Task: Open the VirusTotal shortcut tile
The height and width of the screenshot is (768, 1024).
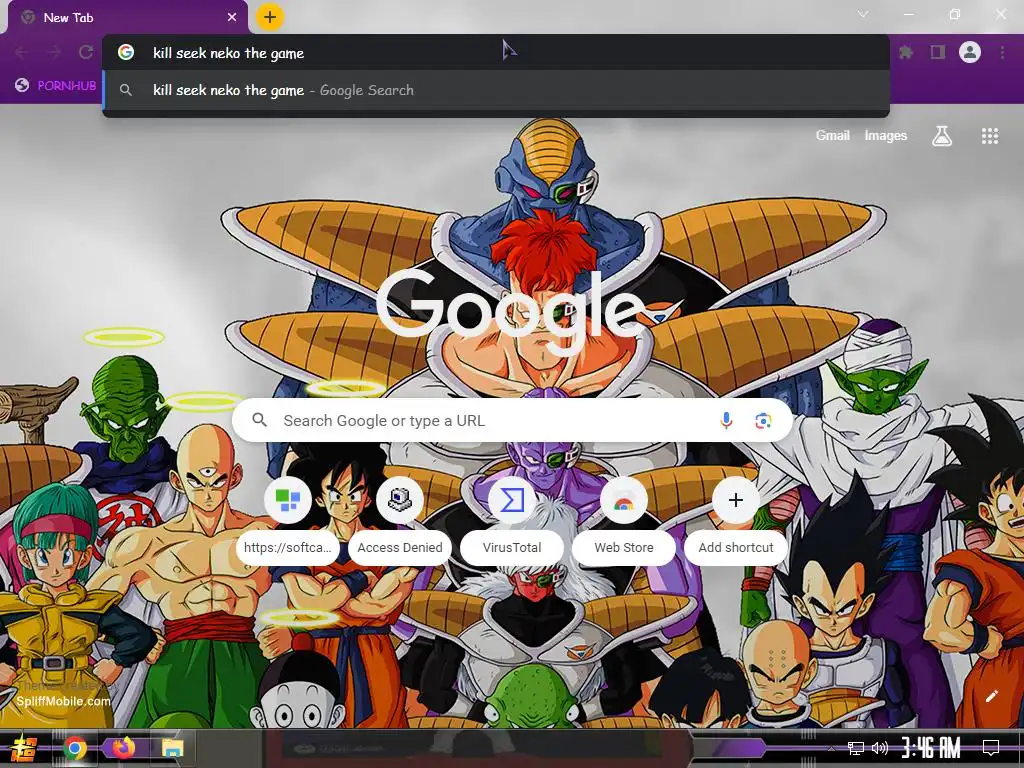Action: click(x=512, y=522)
